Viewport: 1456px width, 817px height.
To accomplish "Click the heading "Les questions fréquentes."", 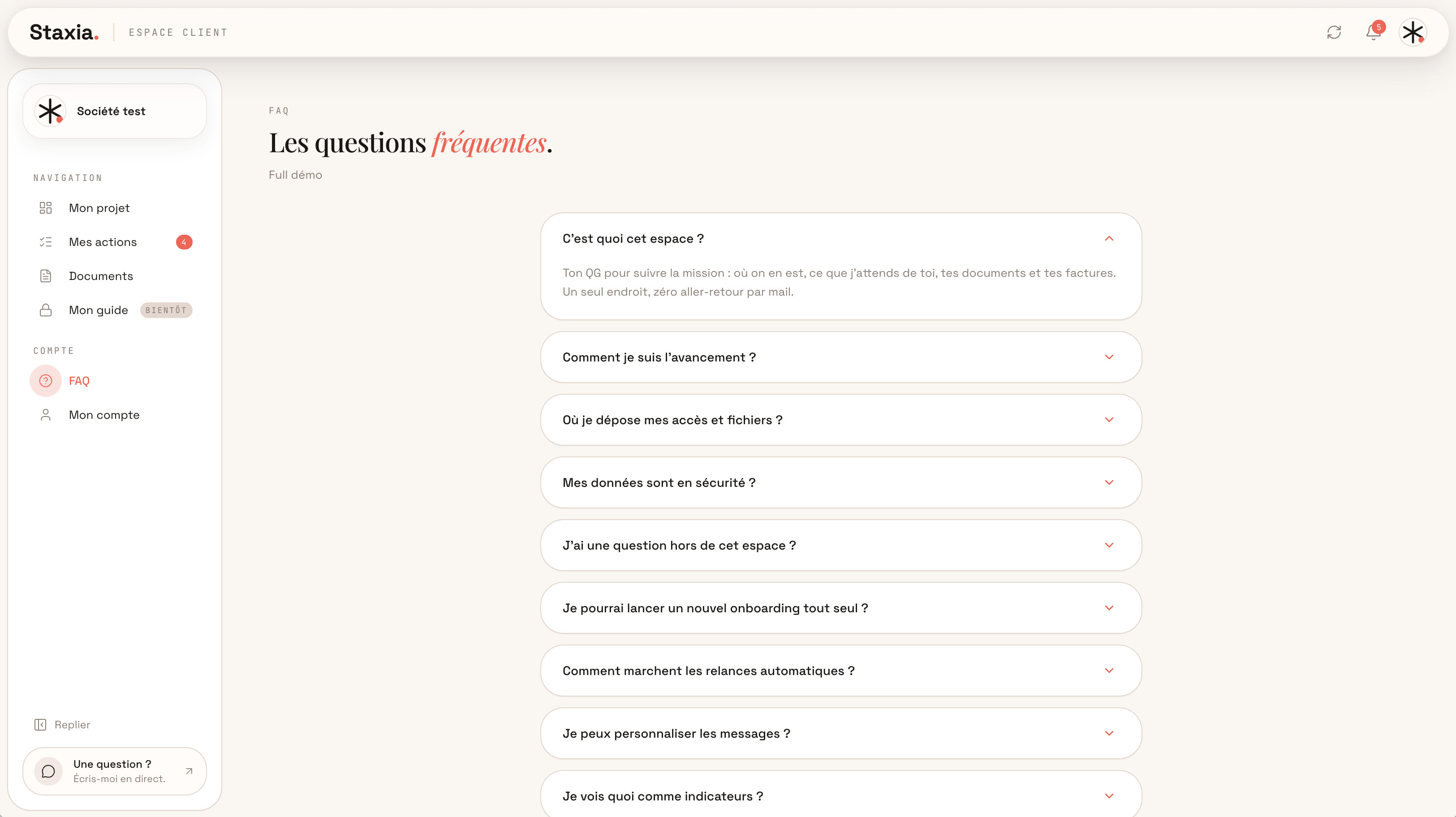I will tap(411, 142).
